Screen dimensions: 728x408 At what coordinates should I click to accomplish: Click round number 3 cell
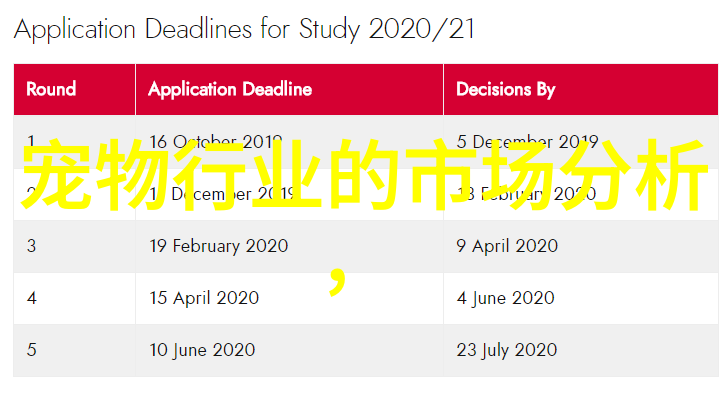tap(74, 246)
